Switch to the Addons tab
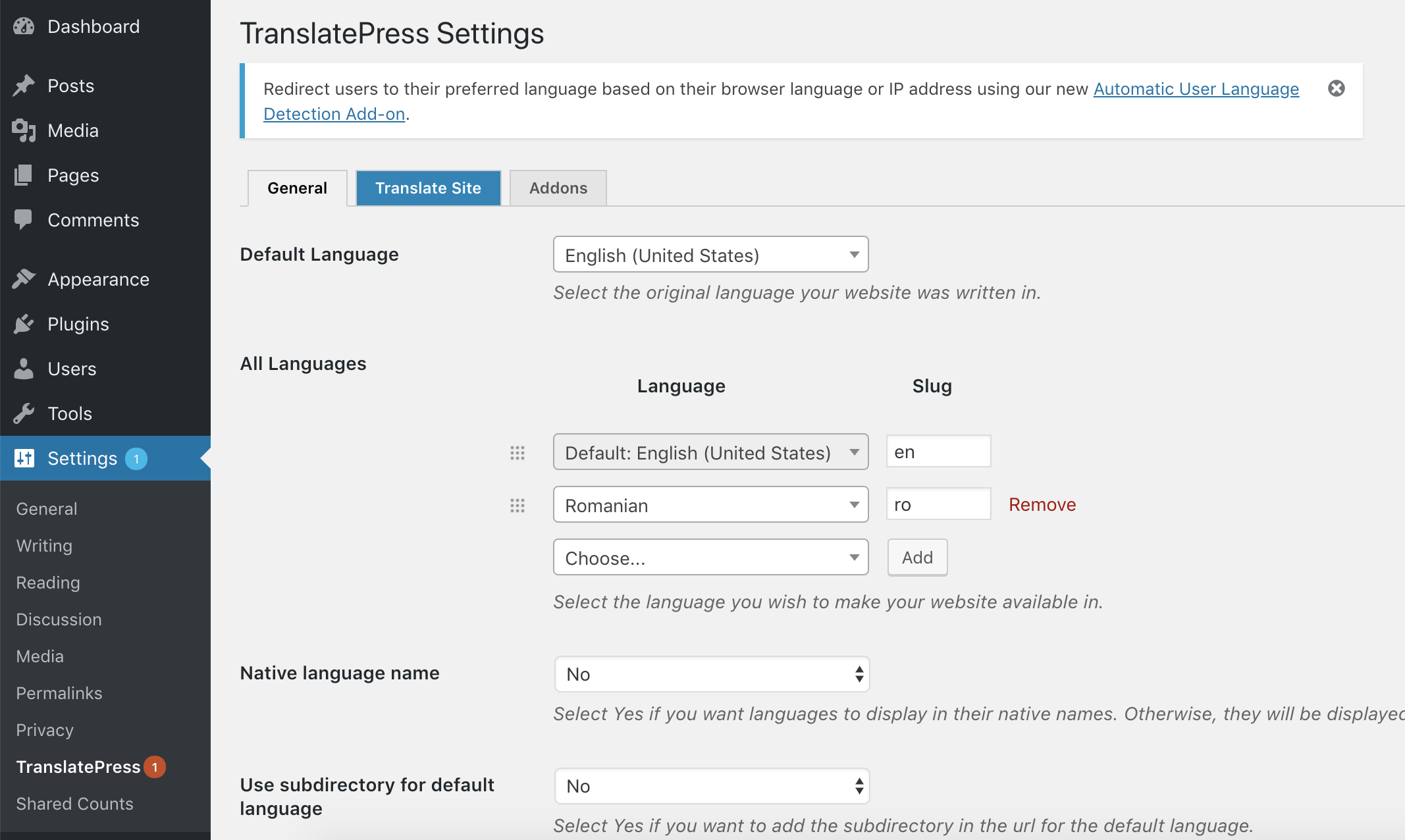Viewport: 1405px width, 840px height. tap(557, 187)
